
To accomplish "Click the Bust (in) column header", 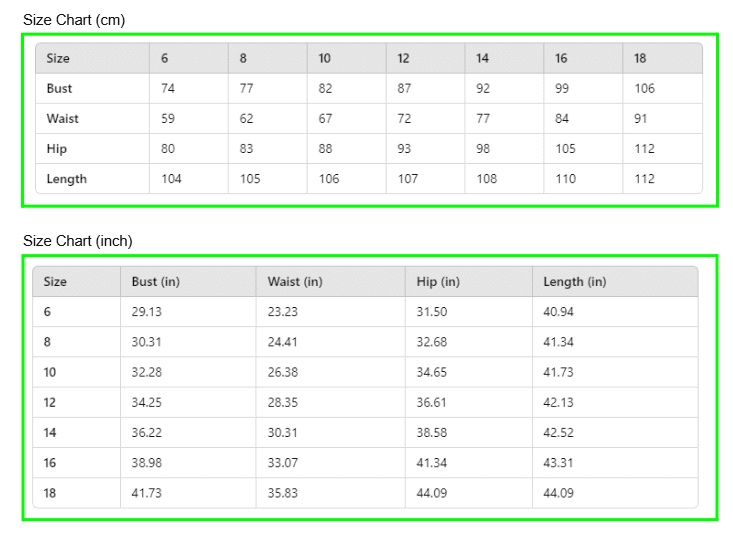I will 156,282.
